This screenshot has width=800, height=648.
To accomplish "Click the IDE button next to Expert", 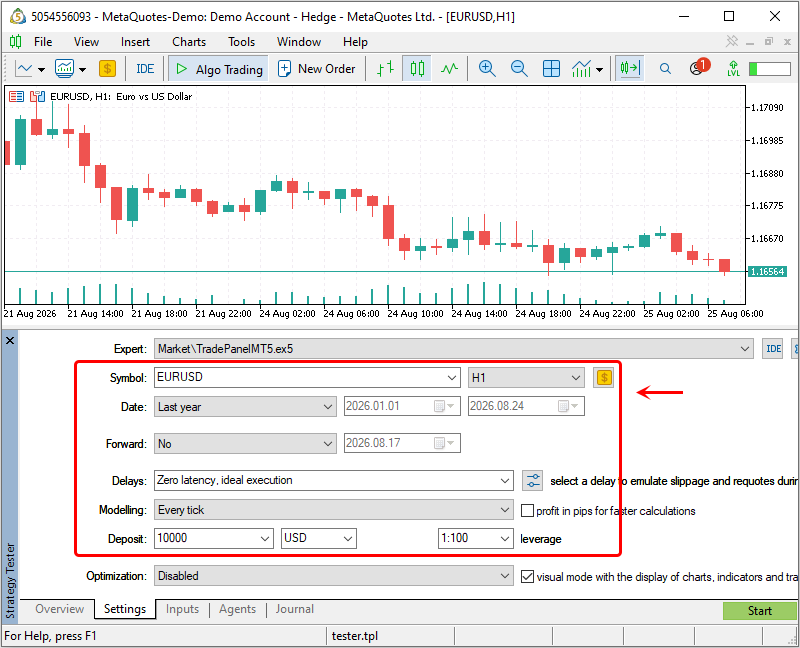I will point(773,349).
